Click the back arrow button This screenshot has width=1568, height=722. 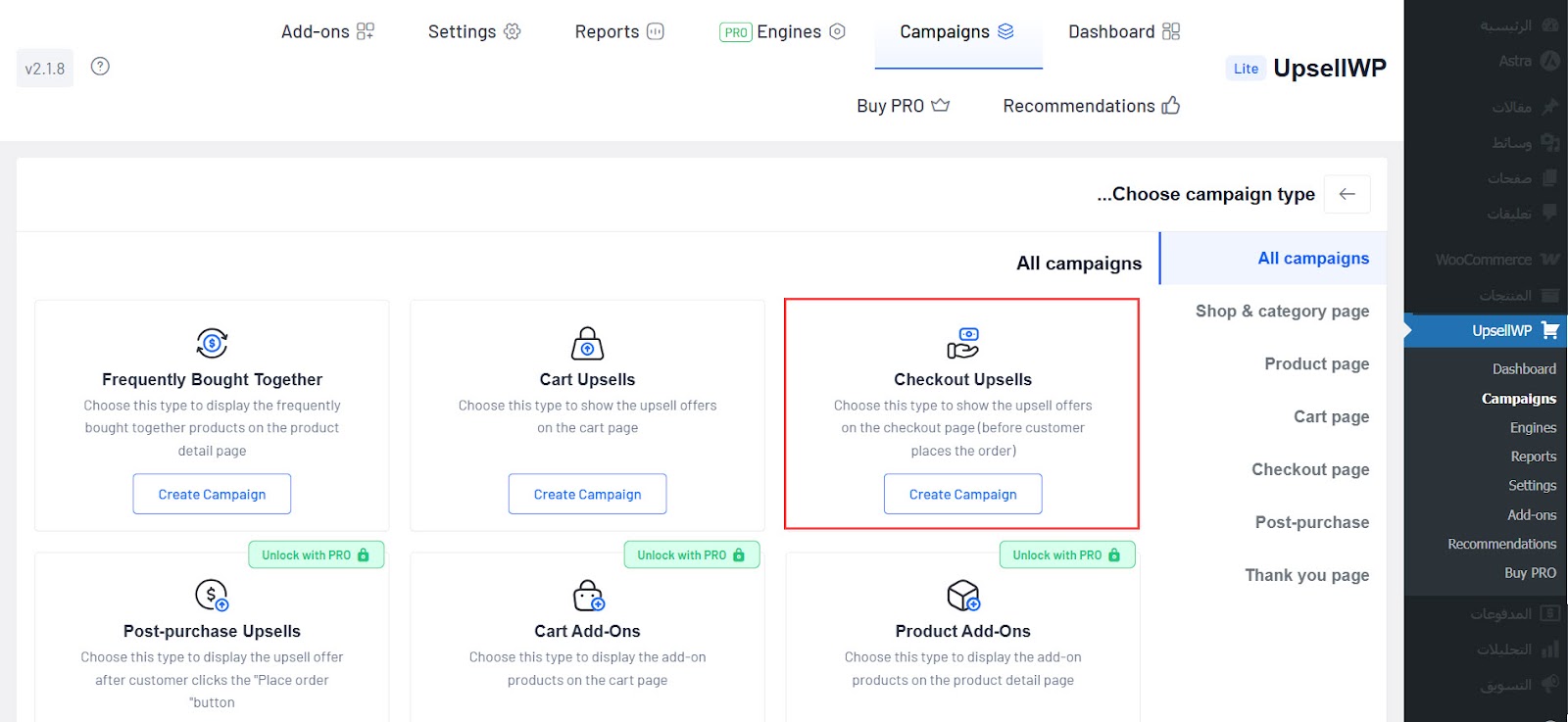click(x=1347, y=194)
